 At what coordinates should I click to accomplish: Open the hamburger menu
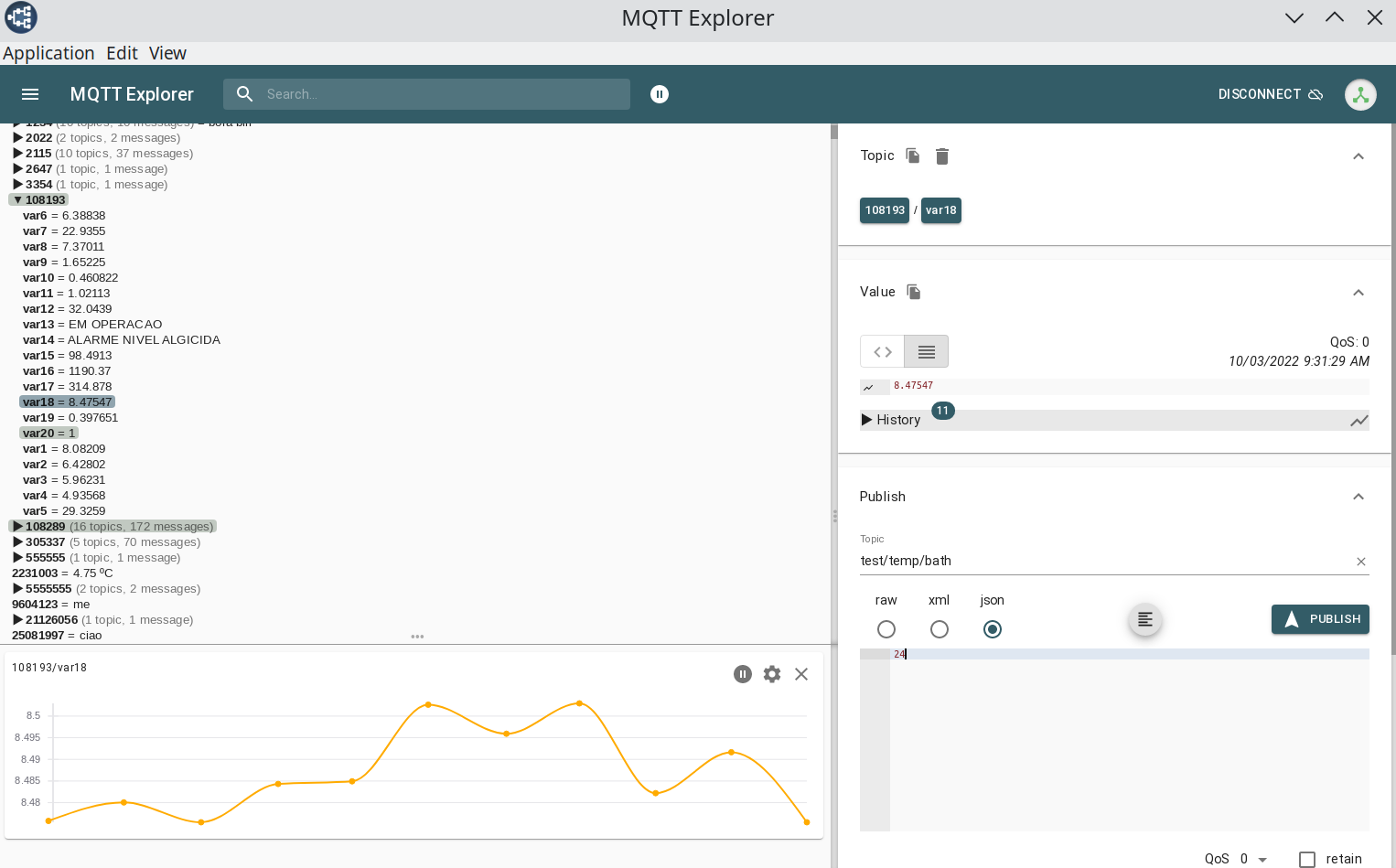pos(30,94)
